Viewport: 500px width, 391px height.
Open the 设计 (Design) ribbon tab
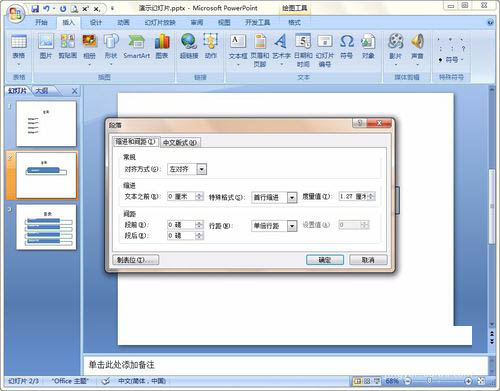click(96, 22)
